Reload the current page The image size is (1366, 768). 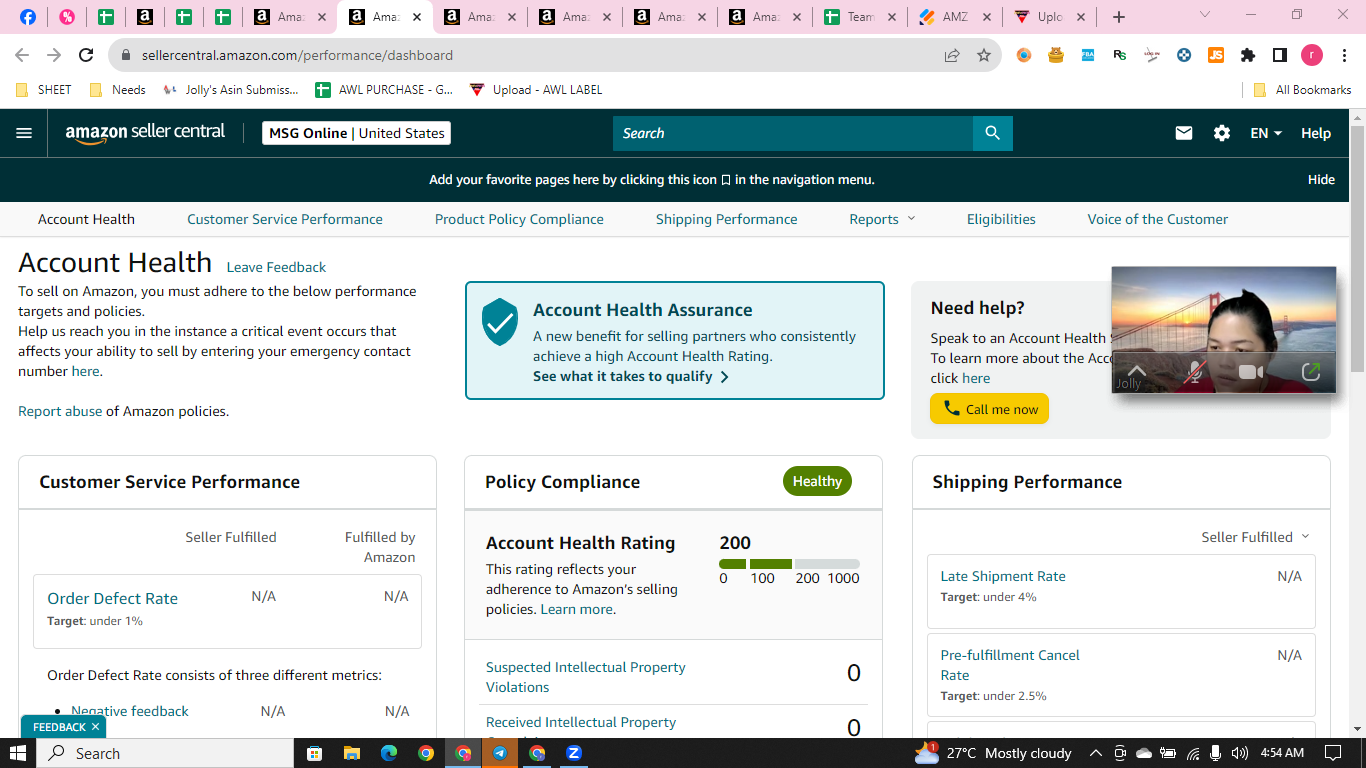[86, 55]
